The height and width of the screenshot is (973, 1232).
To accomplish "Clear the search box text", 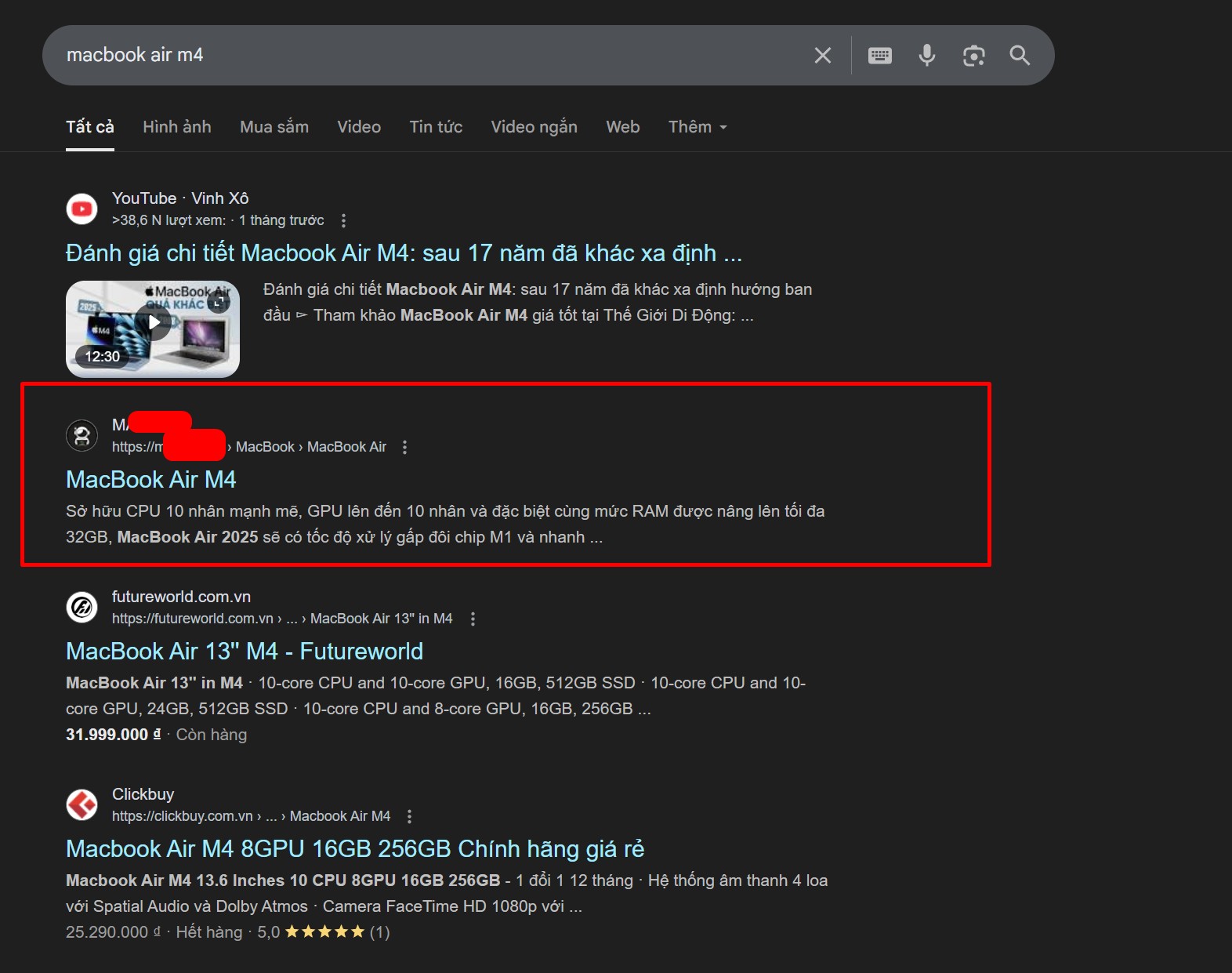I will 823,56.
